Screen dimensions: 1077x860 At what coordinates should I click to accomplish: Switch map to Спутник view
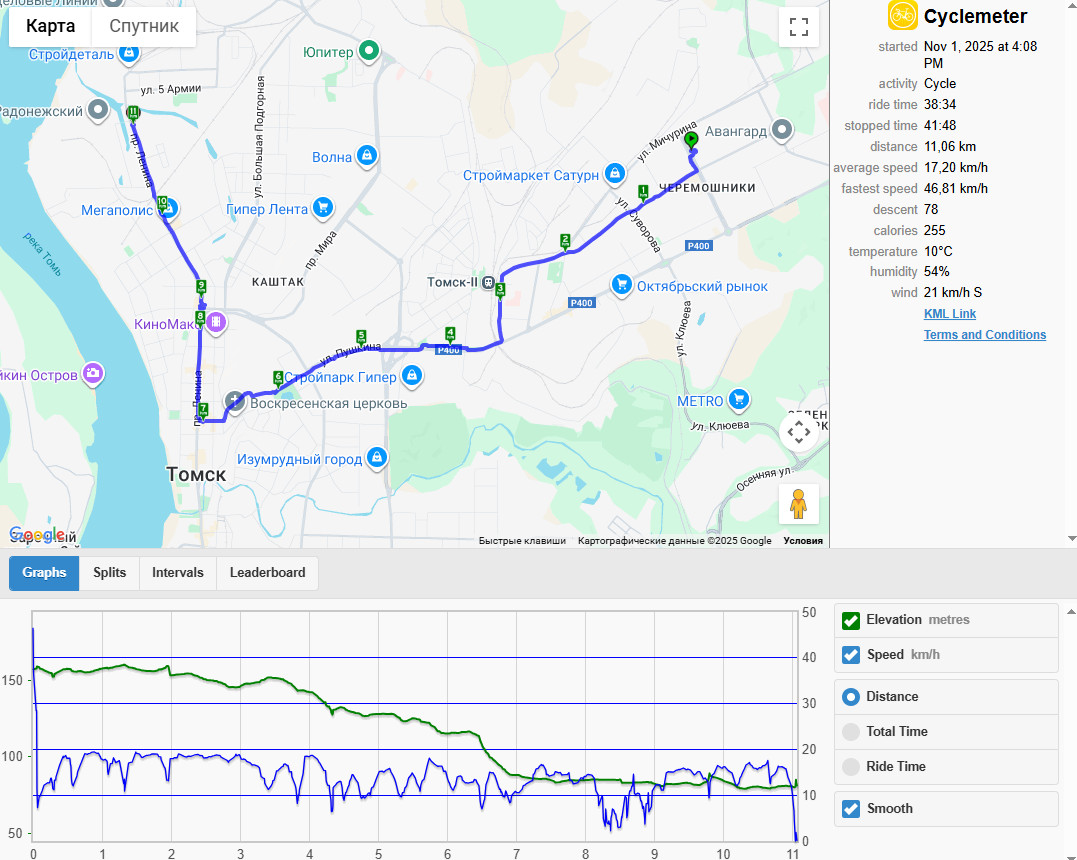pos(144,26)
